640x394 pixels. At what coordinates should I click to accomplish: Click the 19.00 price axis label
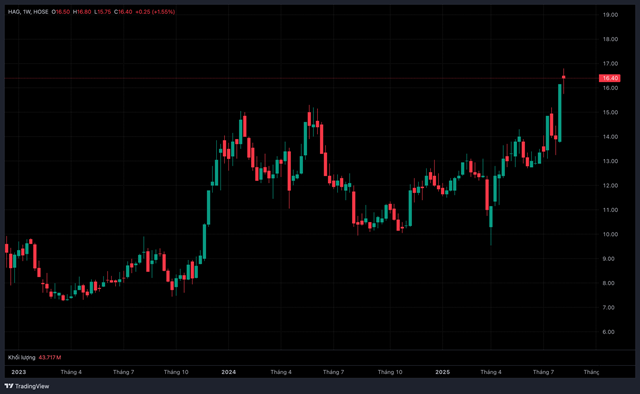point(610,15)
